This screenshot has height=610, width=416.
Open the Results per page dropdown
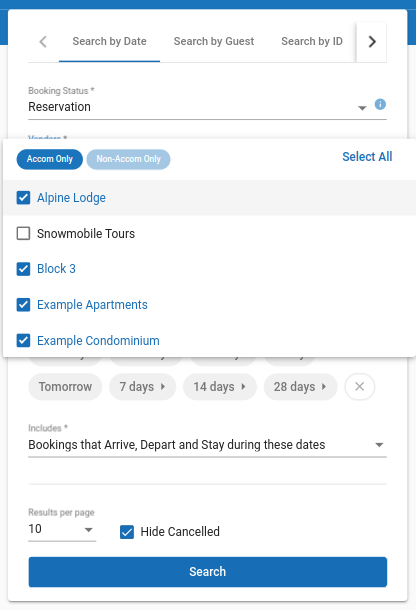62,529
